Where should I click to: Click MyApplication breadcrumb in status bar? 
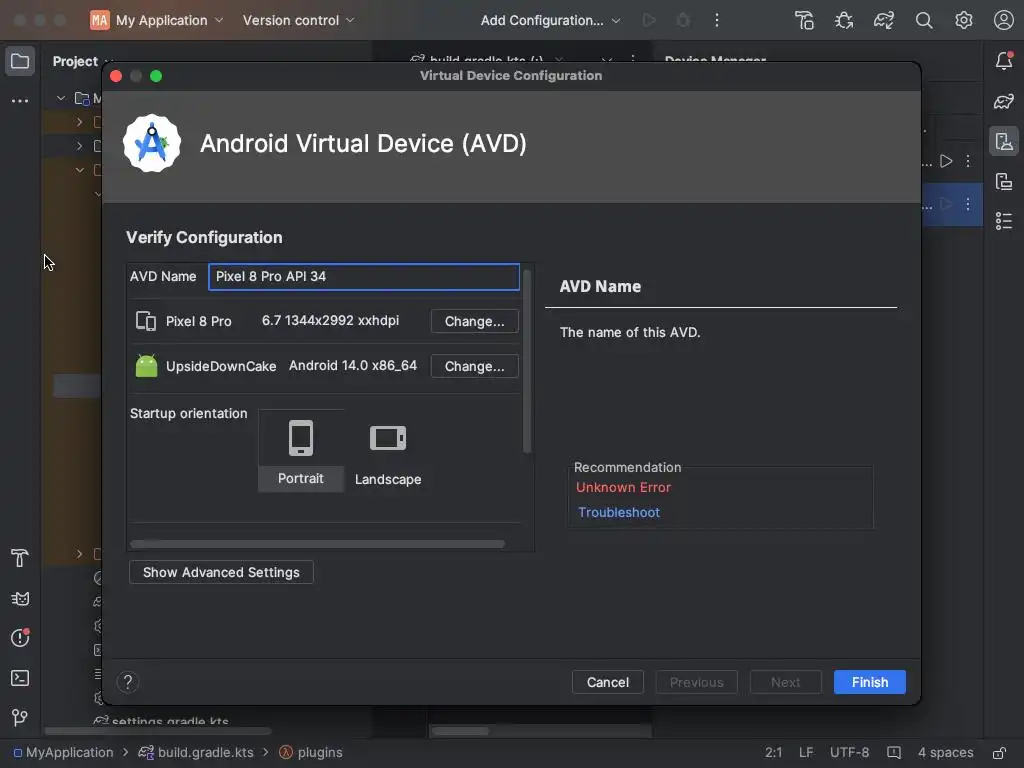[x=63, y=752]
